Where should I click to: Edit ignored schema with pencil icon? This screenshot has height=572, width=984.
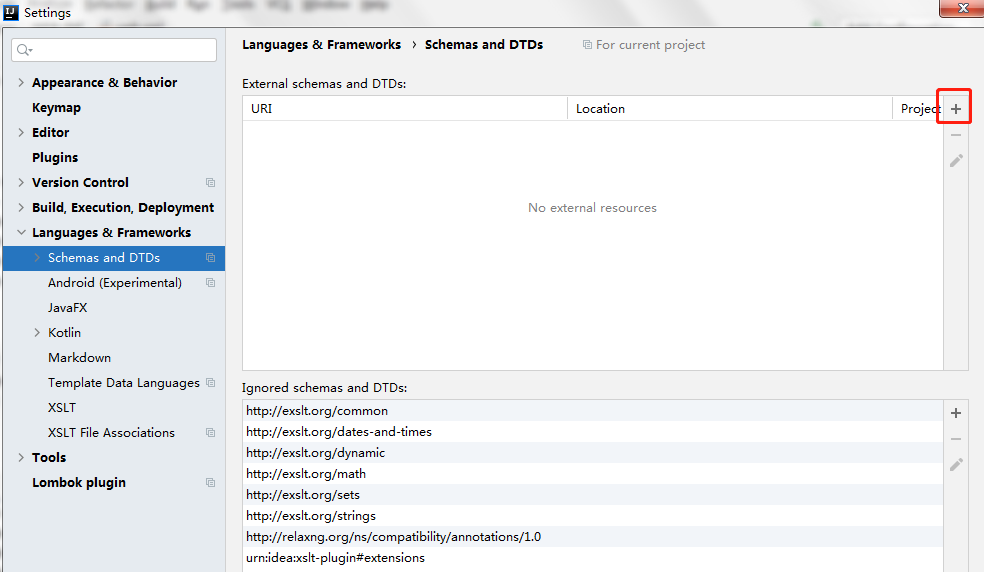[x=956, y=465]
